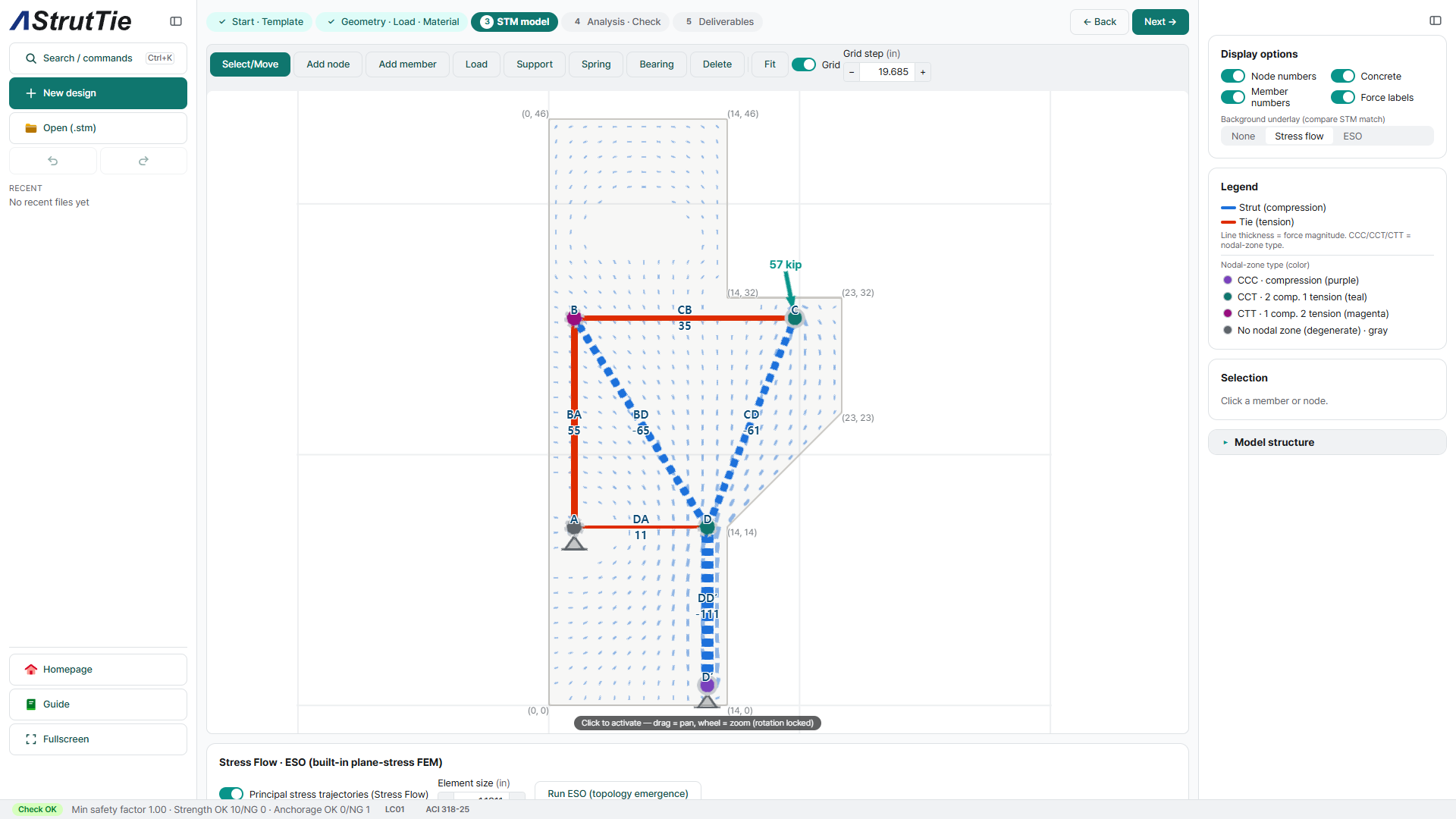Click the undo arrow button

tap(53, 161)
